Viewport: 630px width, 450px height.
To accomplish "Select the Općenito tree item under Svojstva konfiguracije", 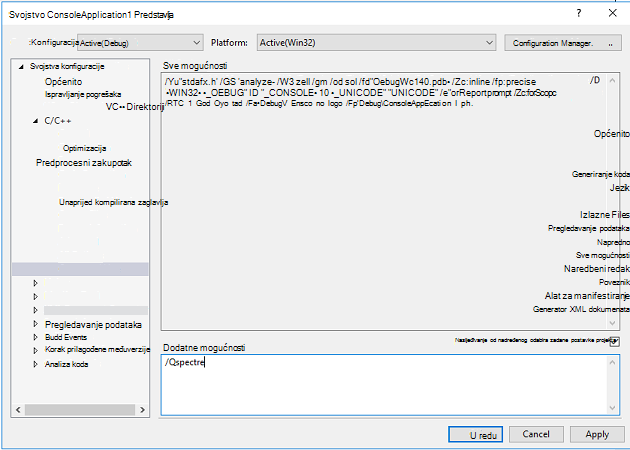I will (x=63, y=82).
